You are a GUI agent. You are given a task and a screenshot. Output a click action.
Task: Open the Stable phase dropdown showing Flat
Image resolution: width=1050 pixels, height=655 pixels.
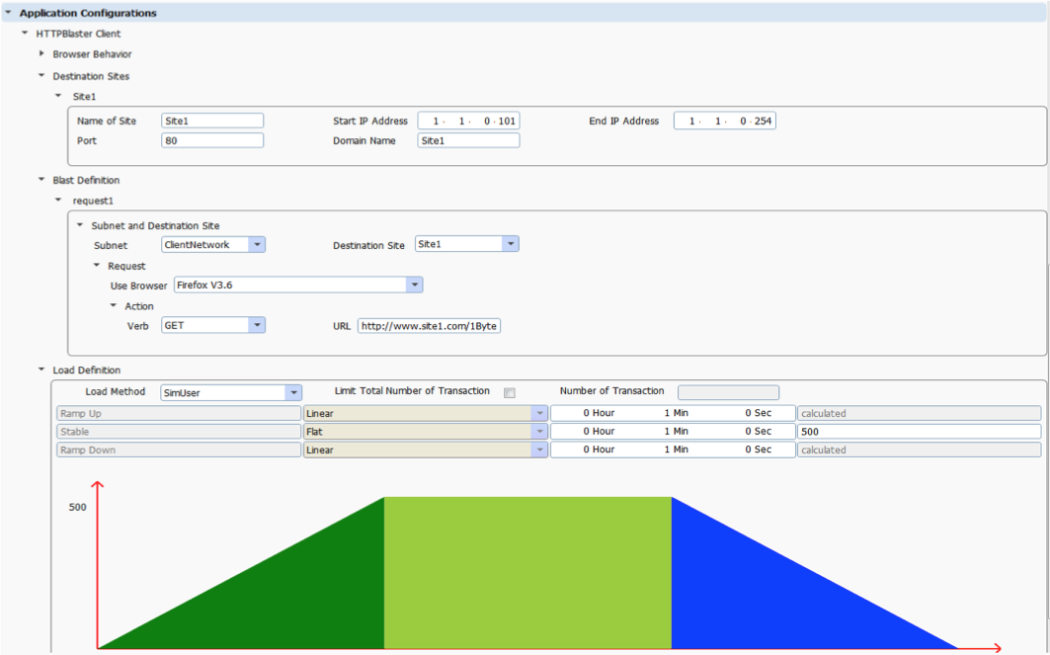coord(540,431)
